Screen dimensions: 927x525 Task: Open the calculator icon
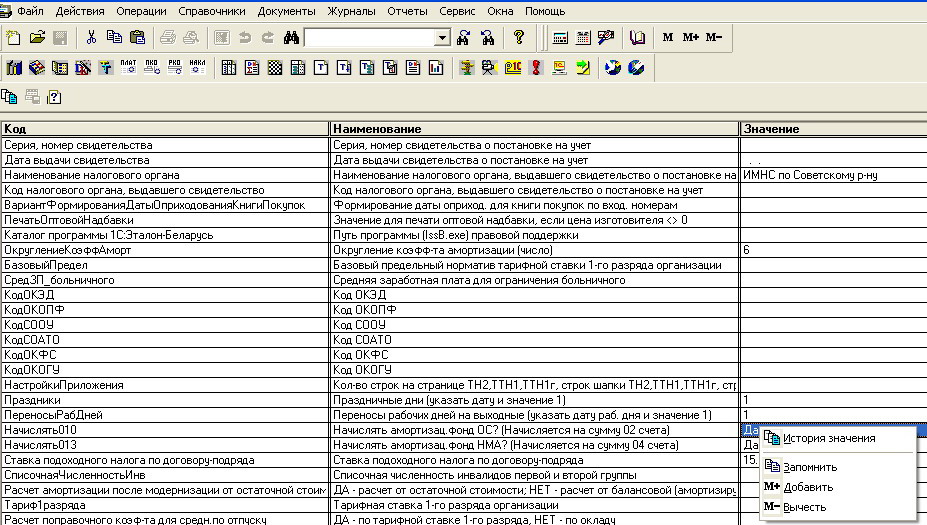[560, 38]
